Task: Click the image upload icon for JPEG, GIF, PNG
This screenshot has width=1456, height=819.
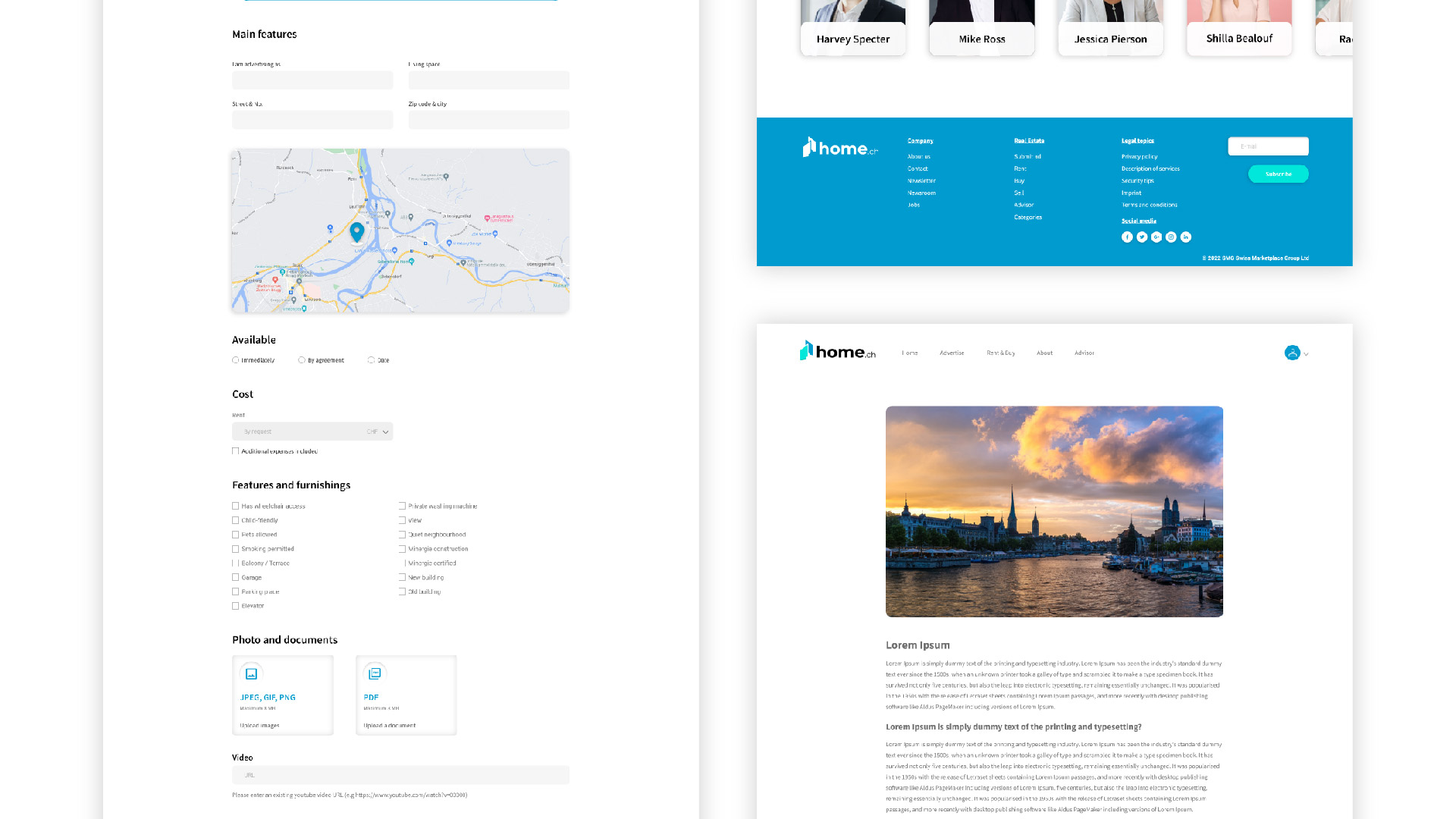Action: [x=252, y=673]
